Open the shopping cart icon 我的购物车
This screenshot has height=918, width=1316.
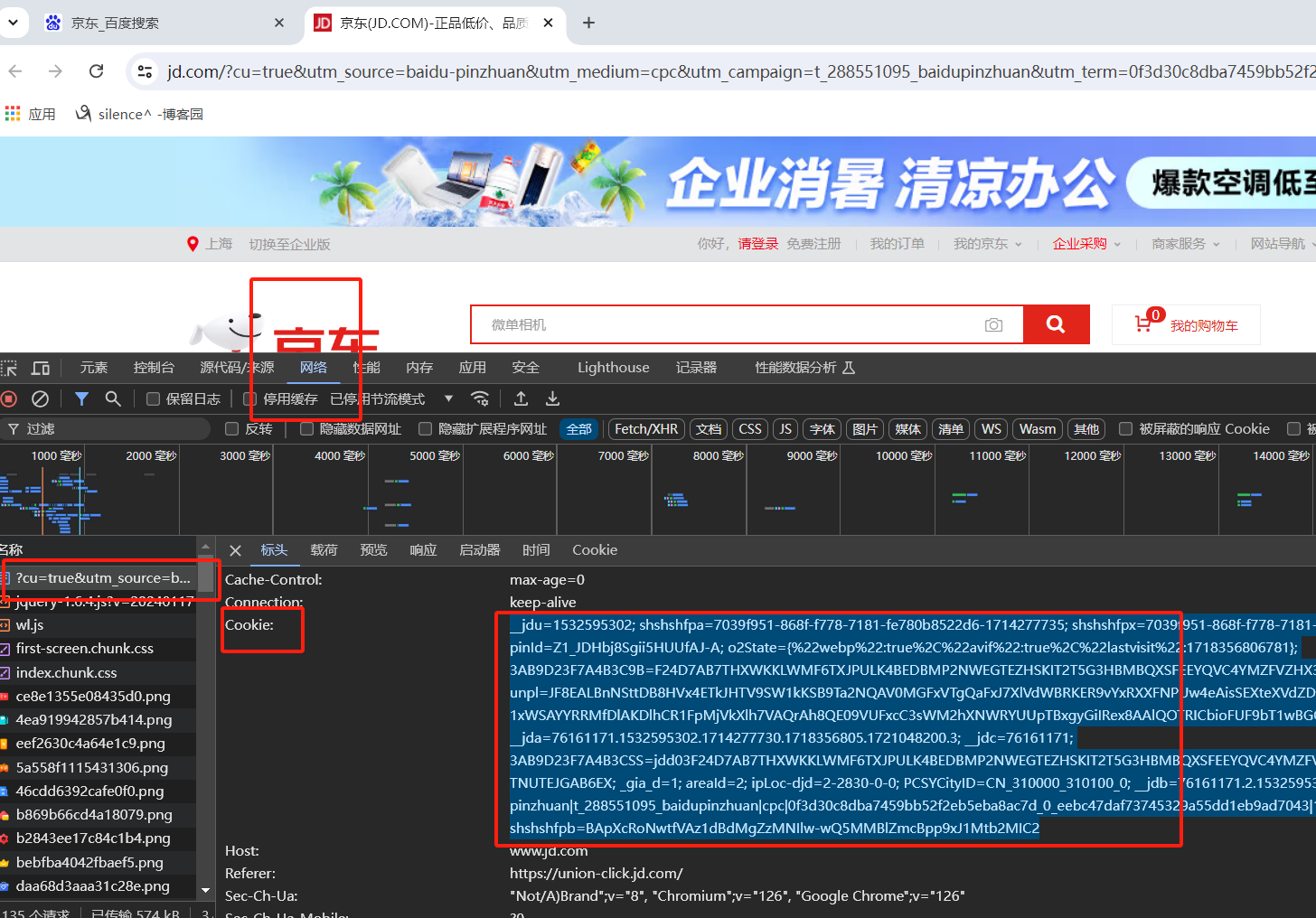pyautogui.click(x=1143, y=323)
